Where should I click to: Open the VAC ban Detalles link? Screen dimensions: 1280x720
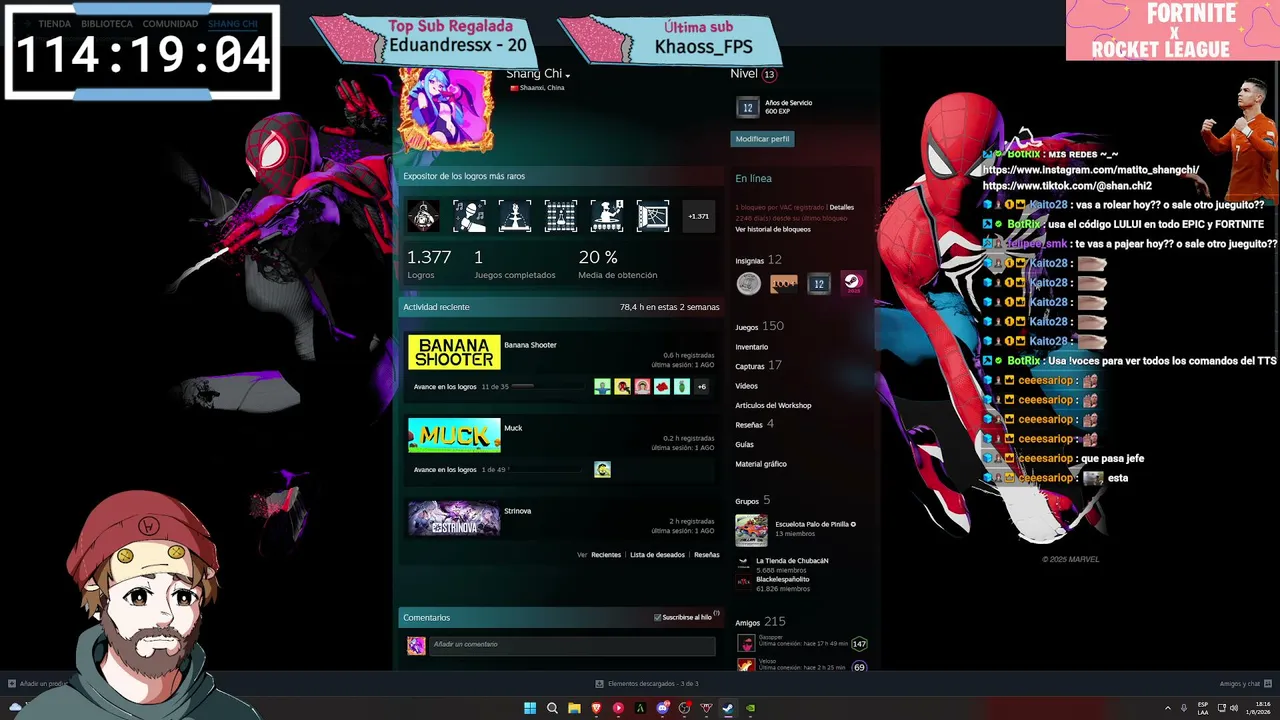(x=841, y=207)
